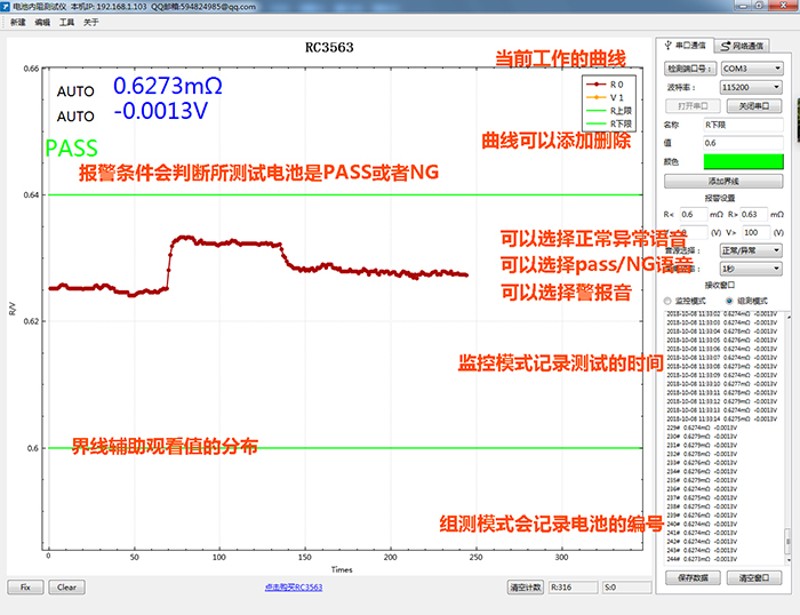Click the 清空计数 button
Viewport: 800px width, 615px height.
(x=526, y=587)
